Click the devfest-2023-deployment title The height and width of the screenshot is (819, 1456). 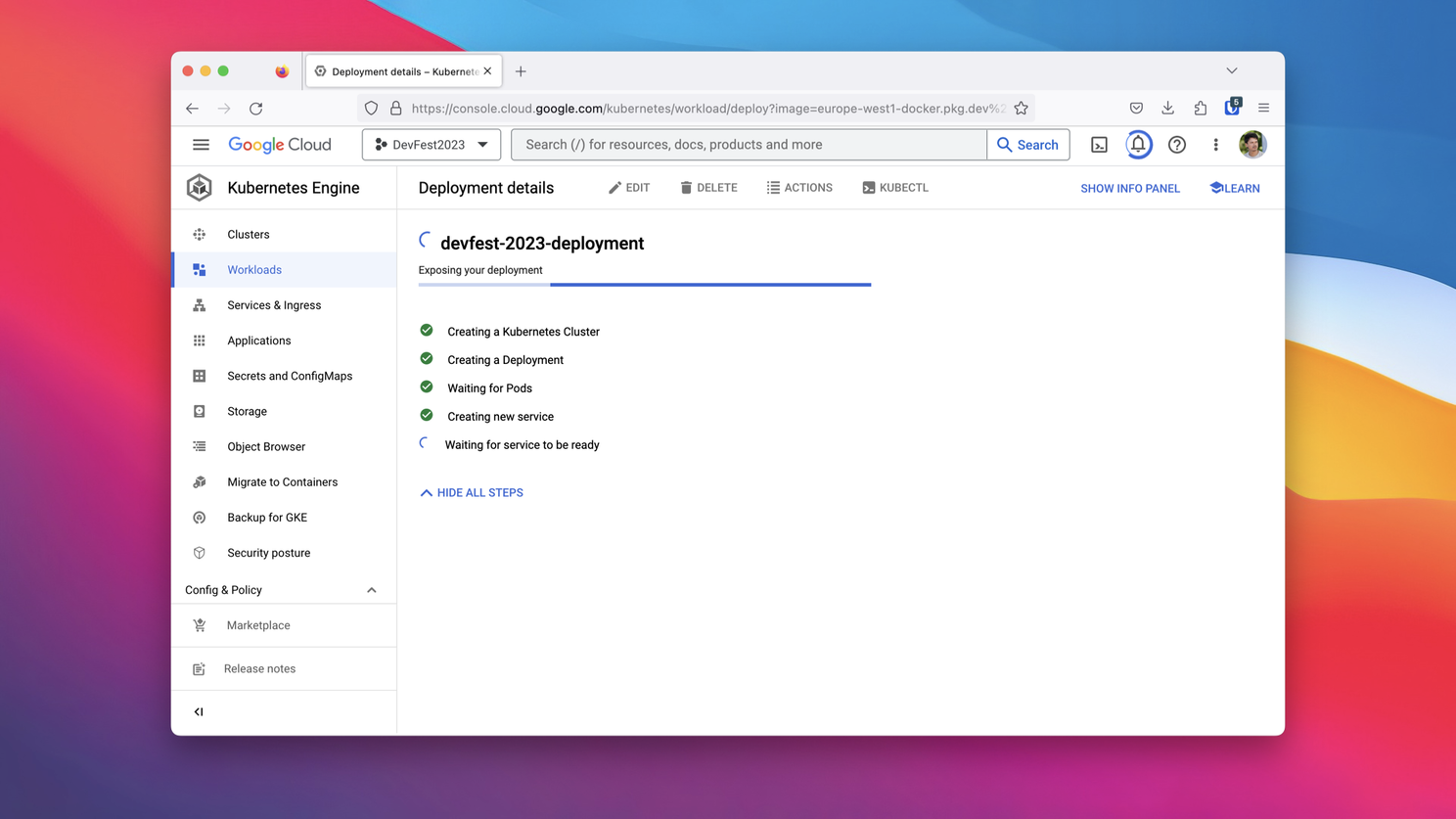[542, 244]
